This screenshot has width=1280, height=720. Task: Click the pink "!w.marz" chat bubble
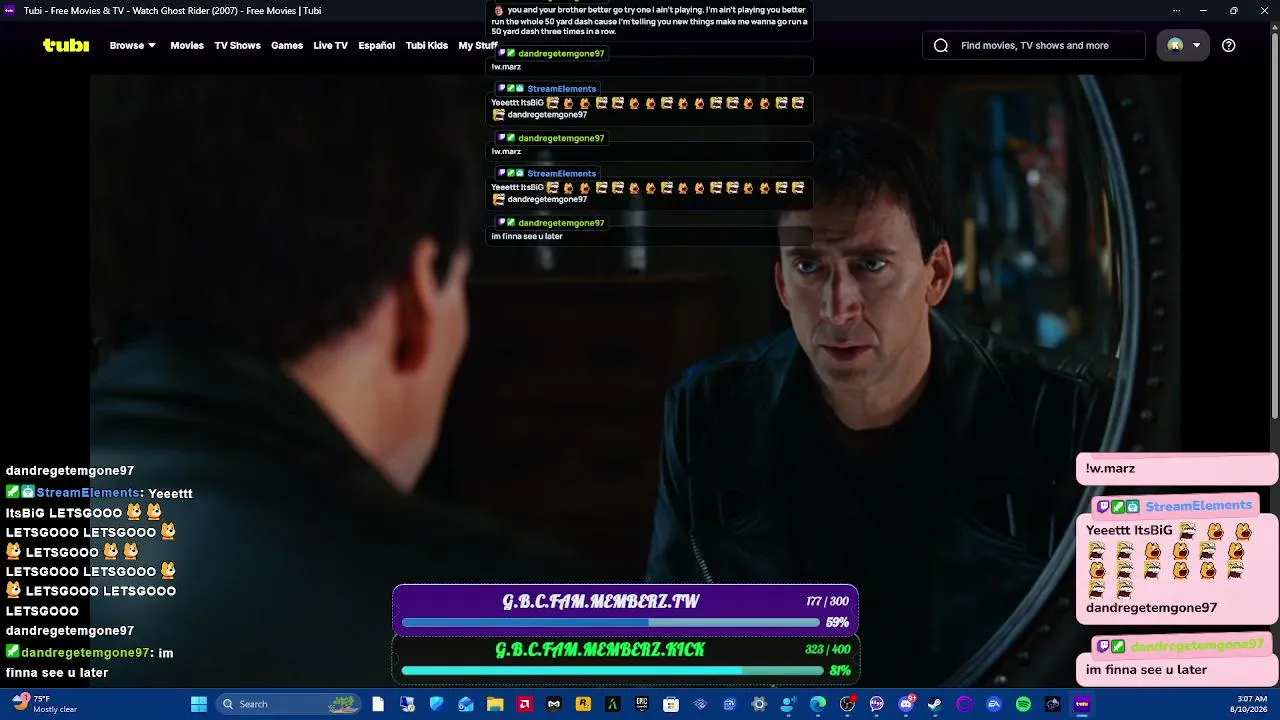click(1176, 469)
